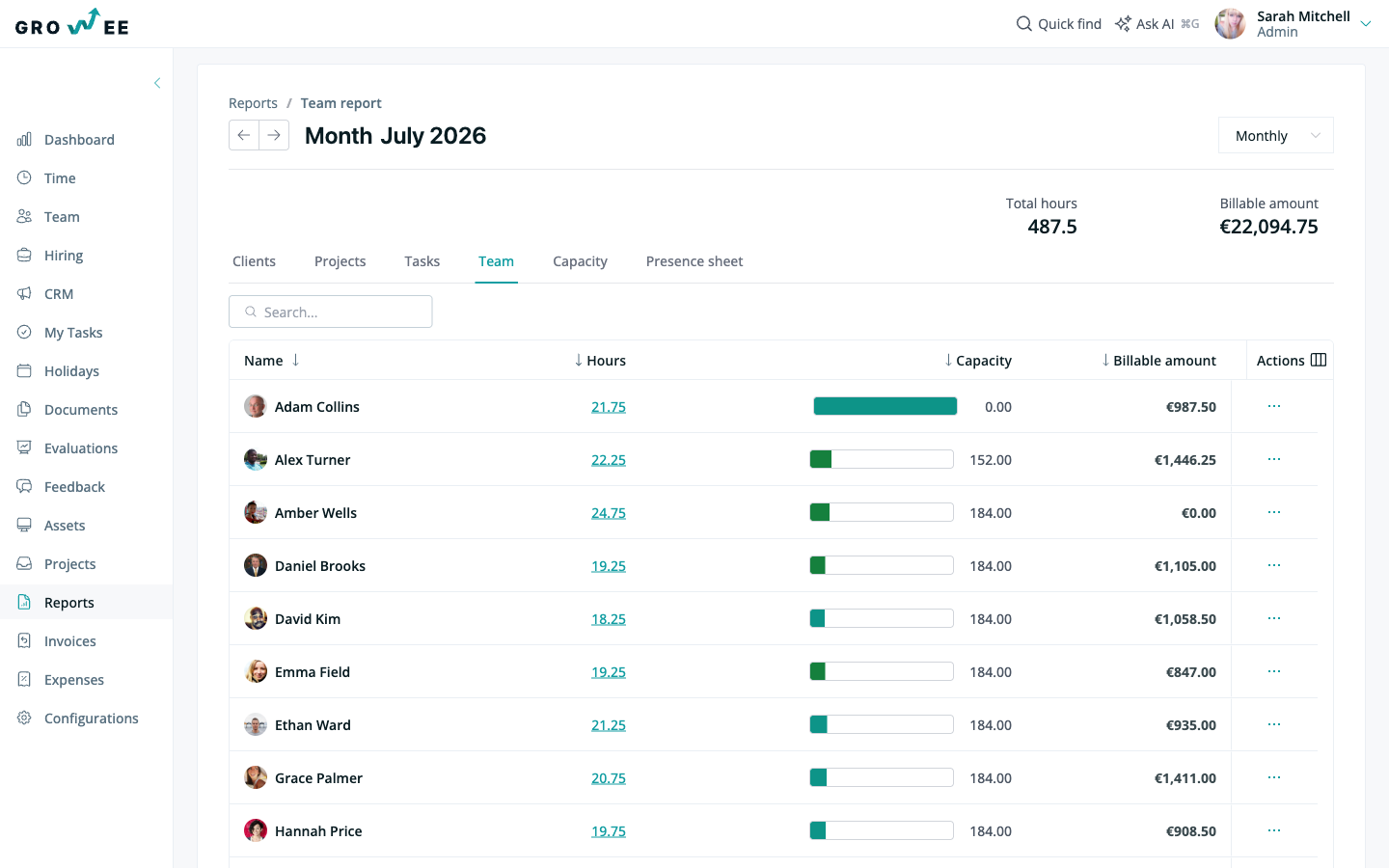Open the Monthly period dropdown
The image size is (1389, 868).
(1275, 135)
